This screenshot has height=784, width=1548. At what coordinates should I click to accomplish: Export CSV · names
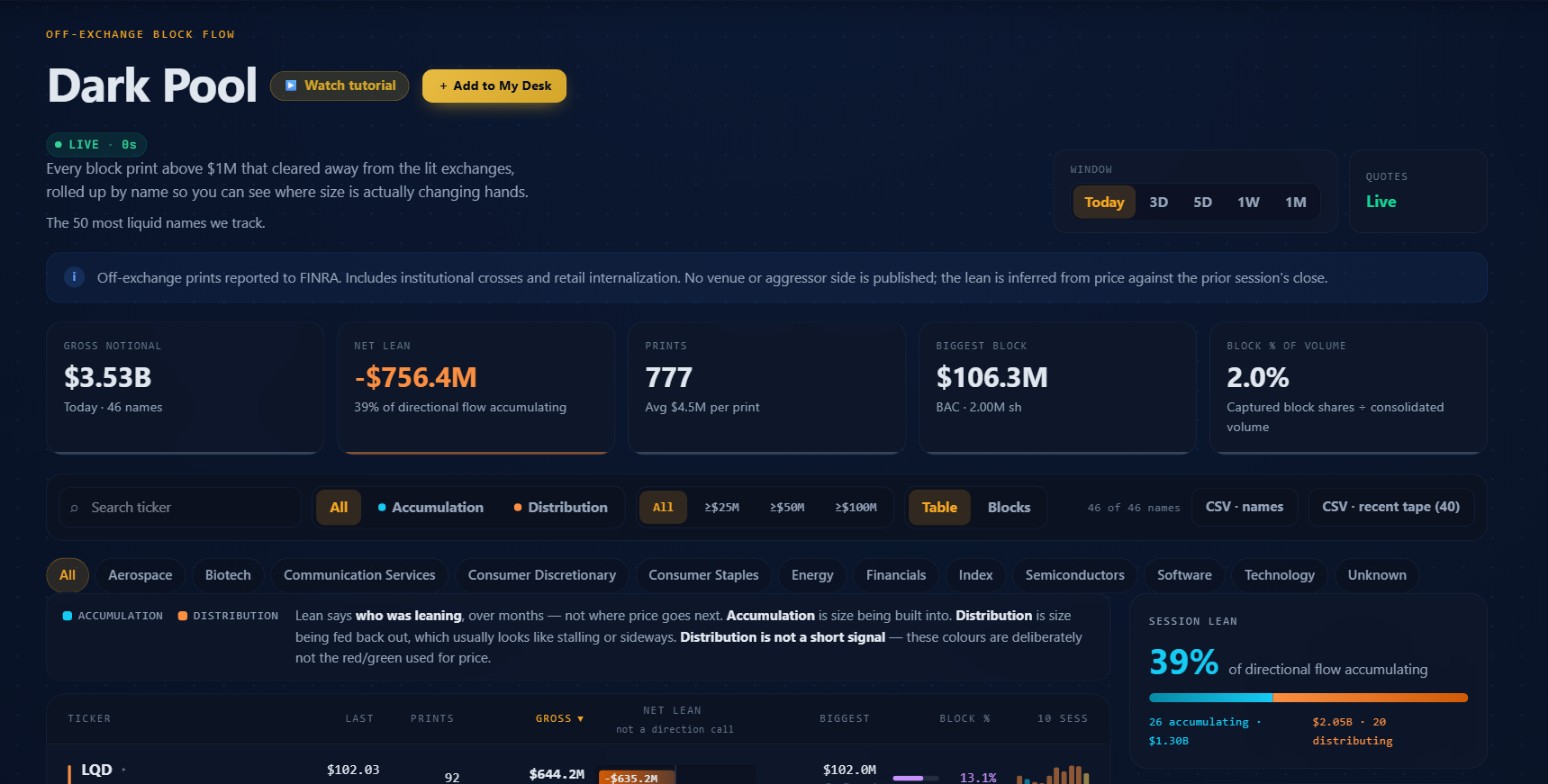(x=1244, y=507)
